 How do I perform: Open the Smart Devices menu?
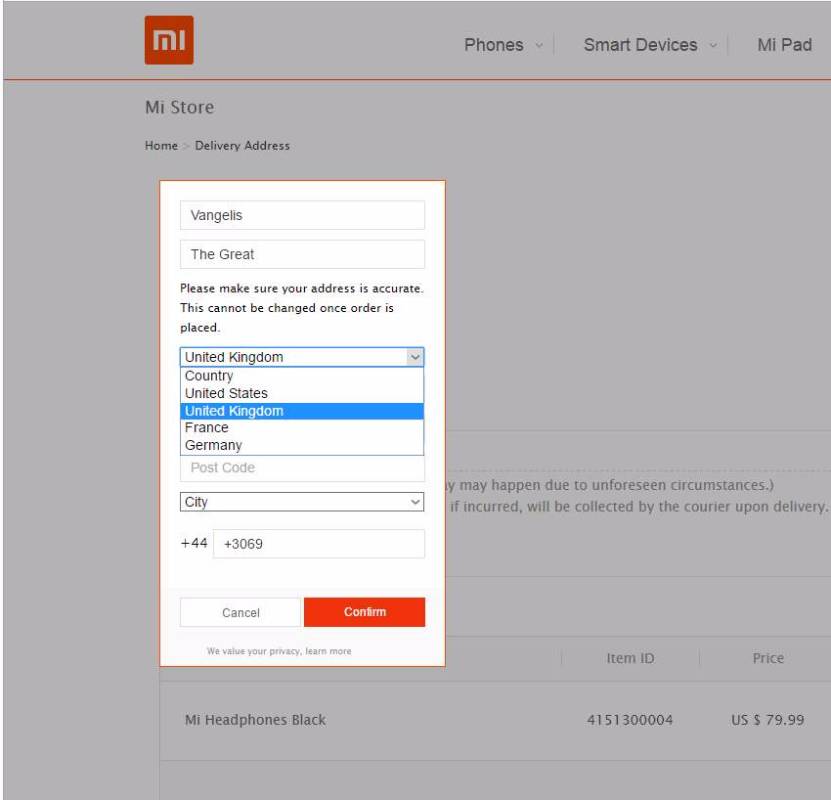(640, 45)
